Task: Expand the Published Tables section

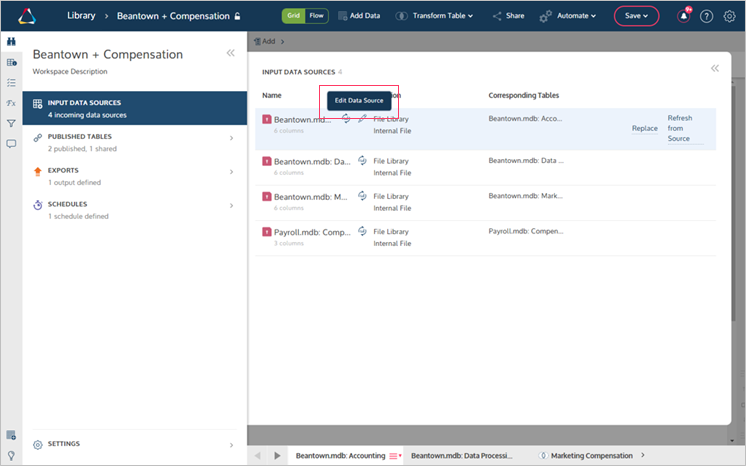Action: [x=231, y=138]
